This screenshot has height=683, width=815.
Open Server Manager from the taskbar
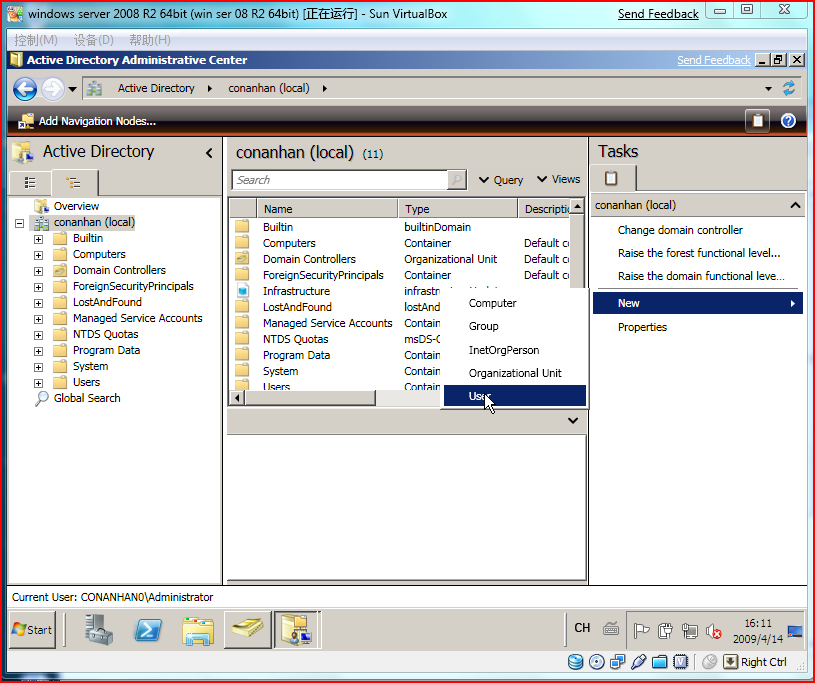(99, 630)
